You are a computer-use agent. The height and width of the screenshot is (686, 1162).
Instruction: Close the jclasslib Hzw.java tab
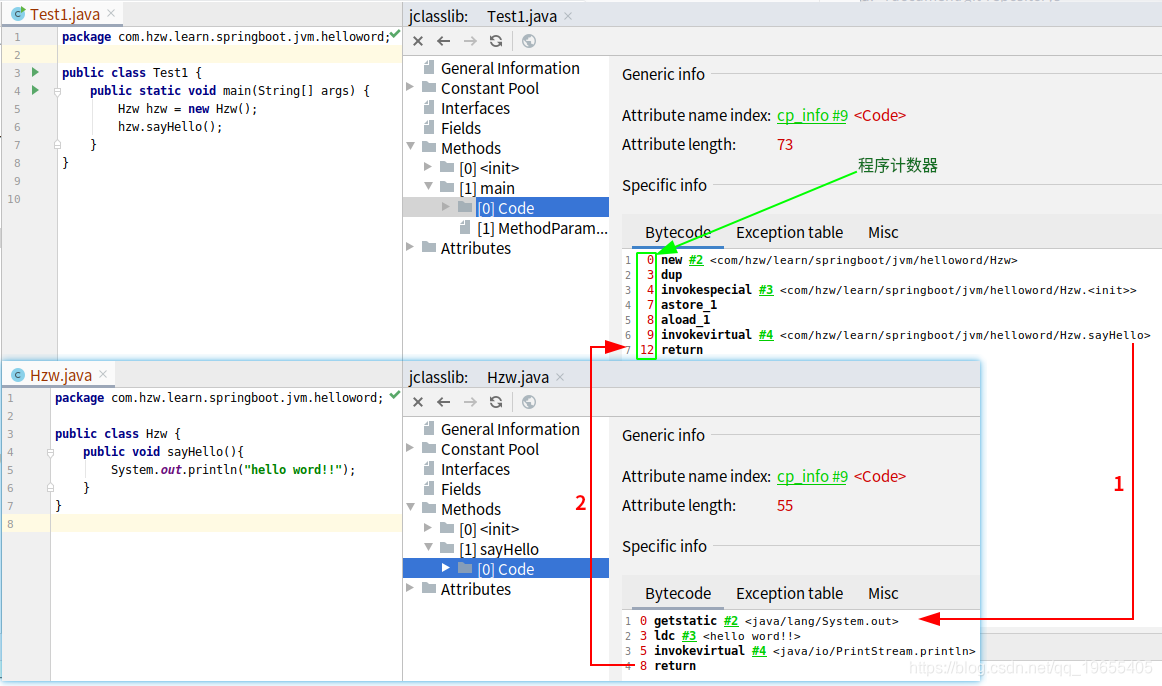coord(560,377)
